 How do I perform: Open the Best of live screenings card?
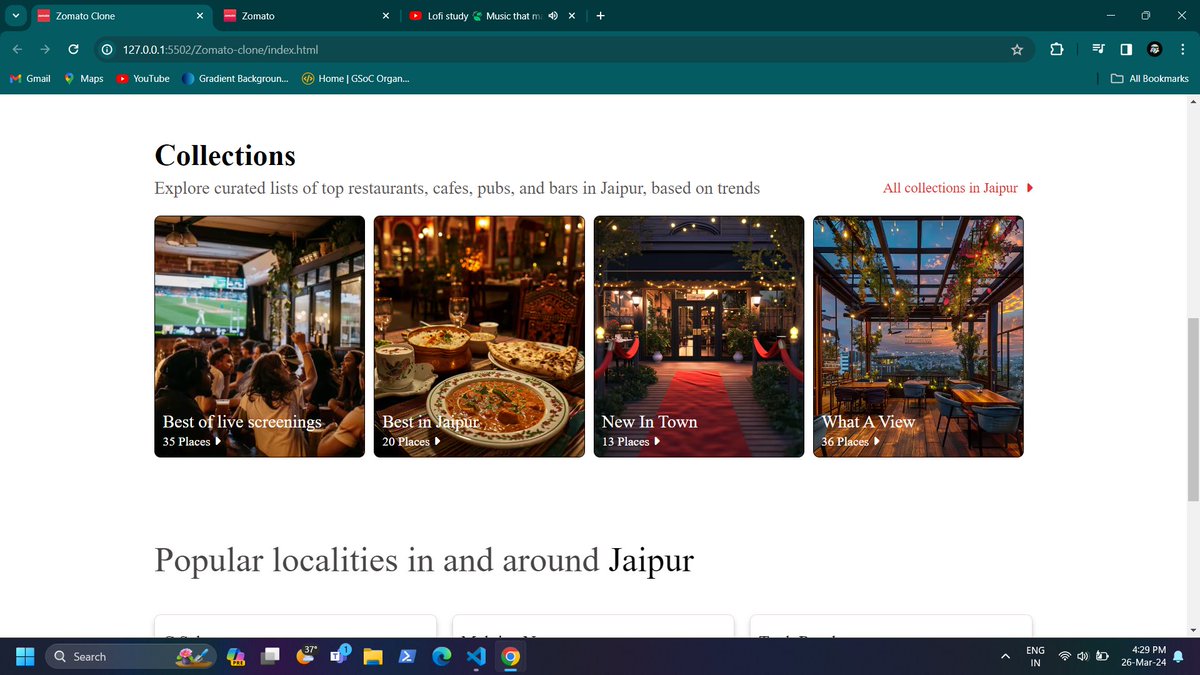point(259,337)
